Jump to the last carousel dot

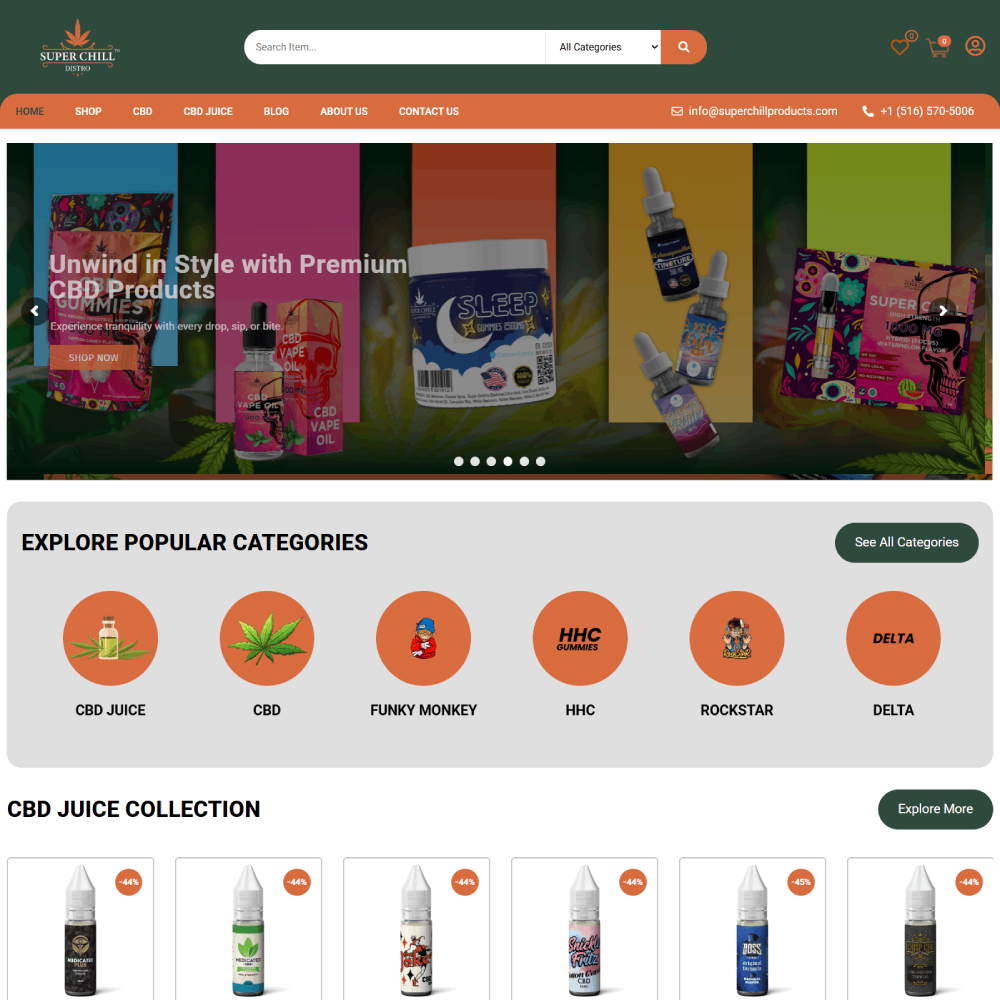[541, 461]
